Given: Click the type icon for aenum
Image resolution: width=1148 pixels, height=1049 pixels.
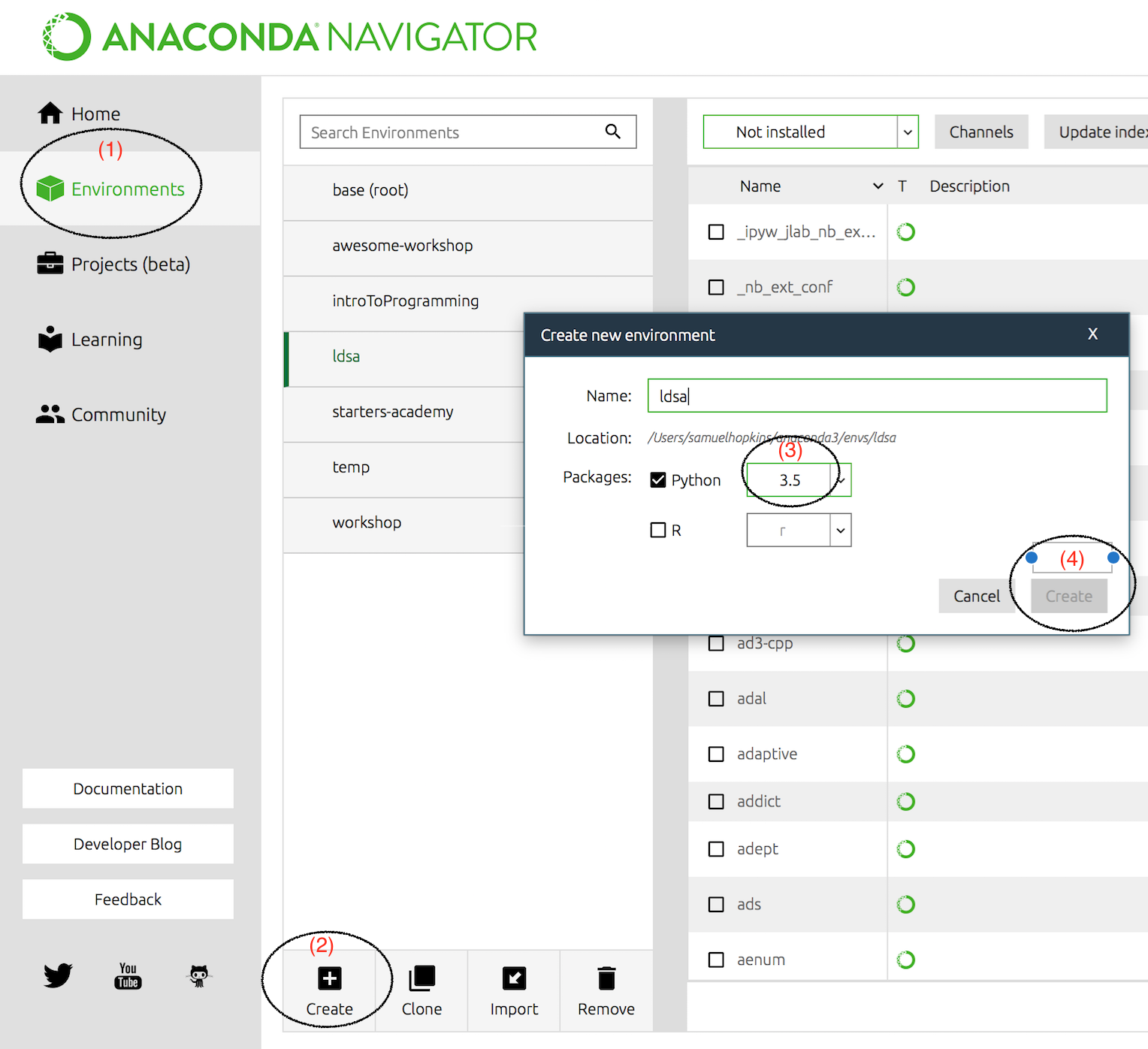Looking at the screenshot, I should (x=906, y=960).
